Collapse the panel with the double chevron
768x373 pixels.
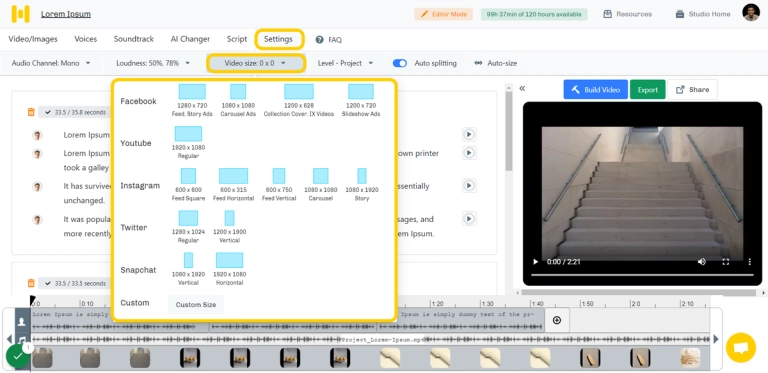(x=522, y=89)
